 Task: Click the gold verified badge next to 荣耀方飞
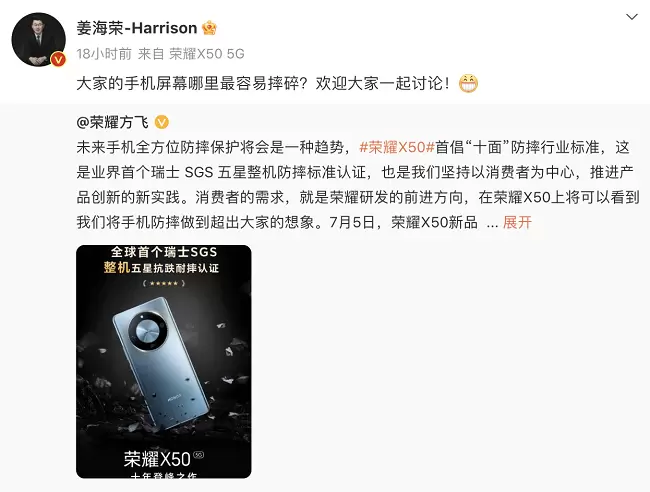tap(162, 123)
